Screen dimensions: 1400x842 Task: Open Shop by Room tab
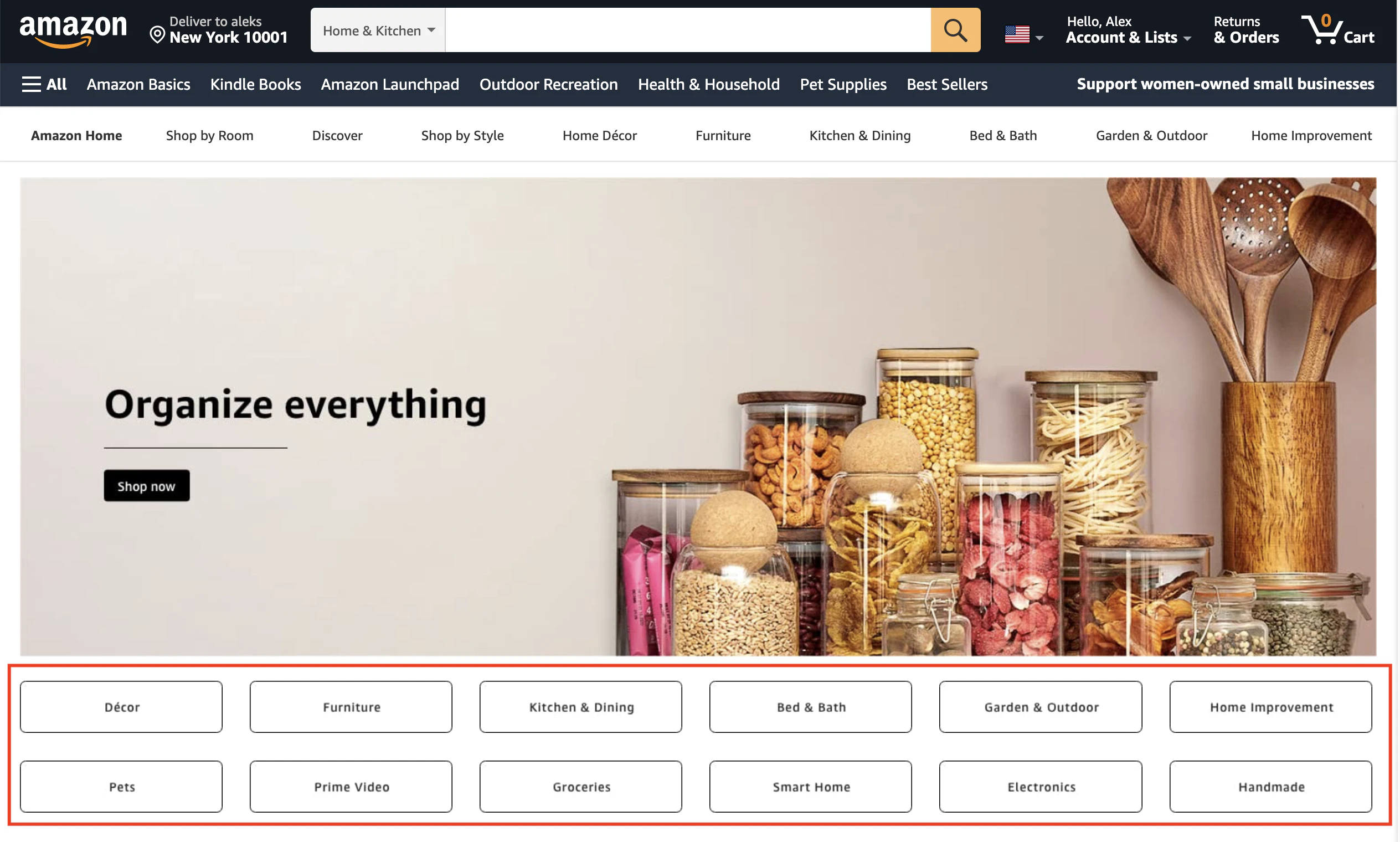pos(209,135)
